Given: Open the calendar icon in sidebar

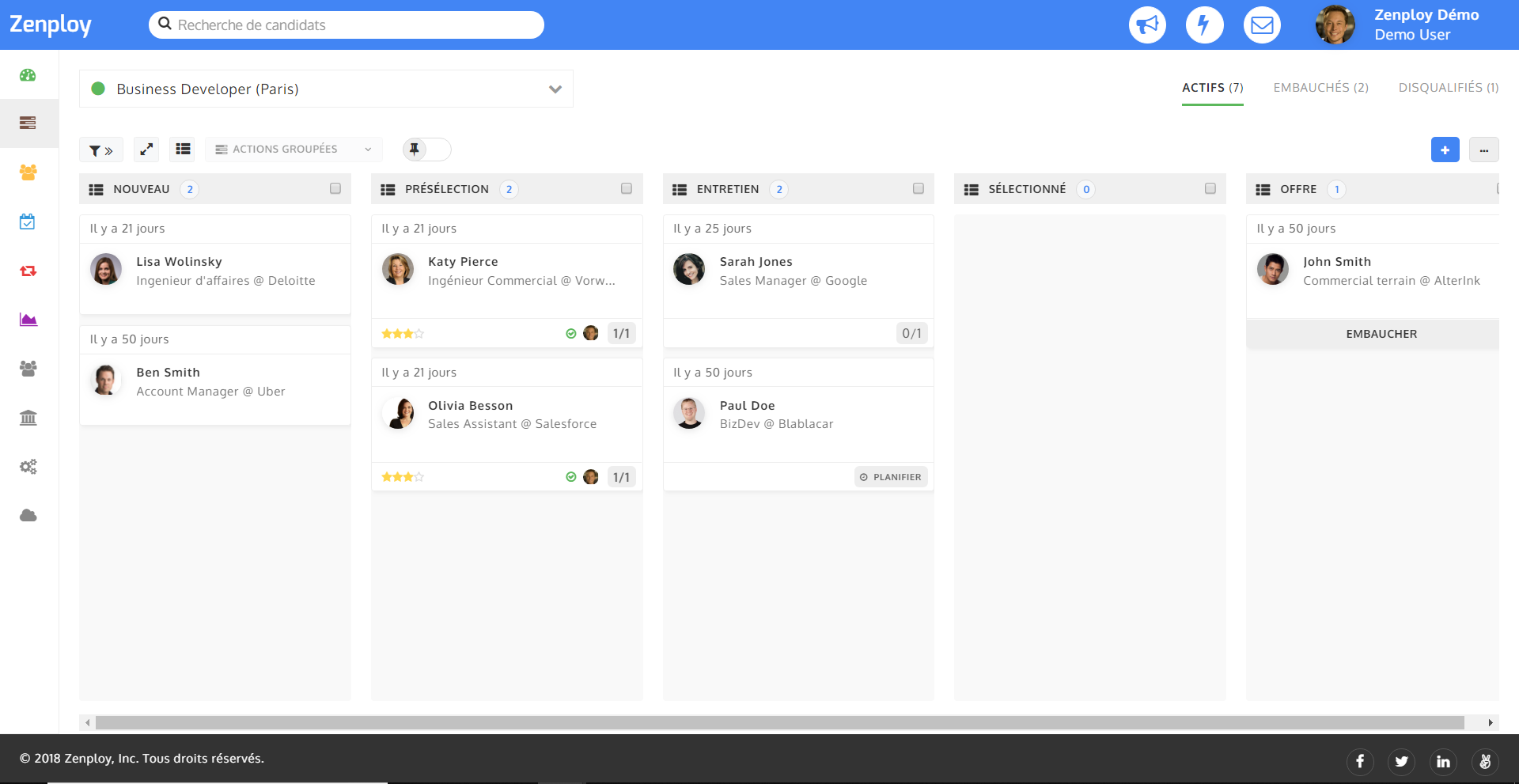Looking at the screenshot, I should click(28, 222).
